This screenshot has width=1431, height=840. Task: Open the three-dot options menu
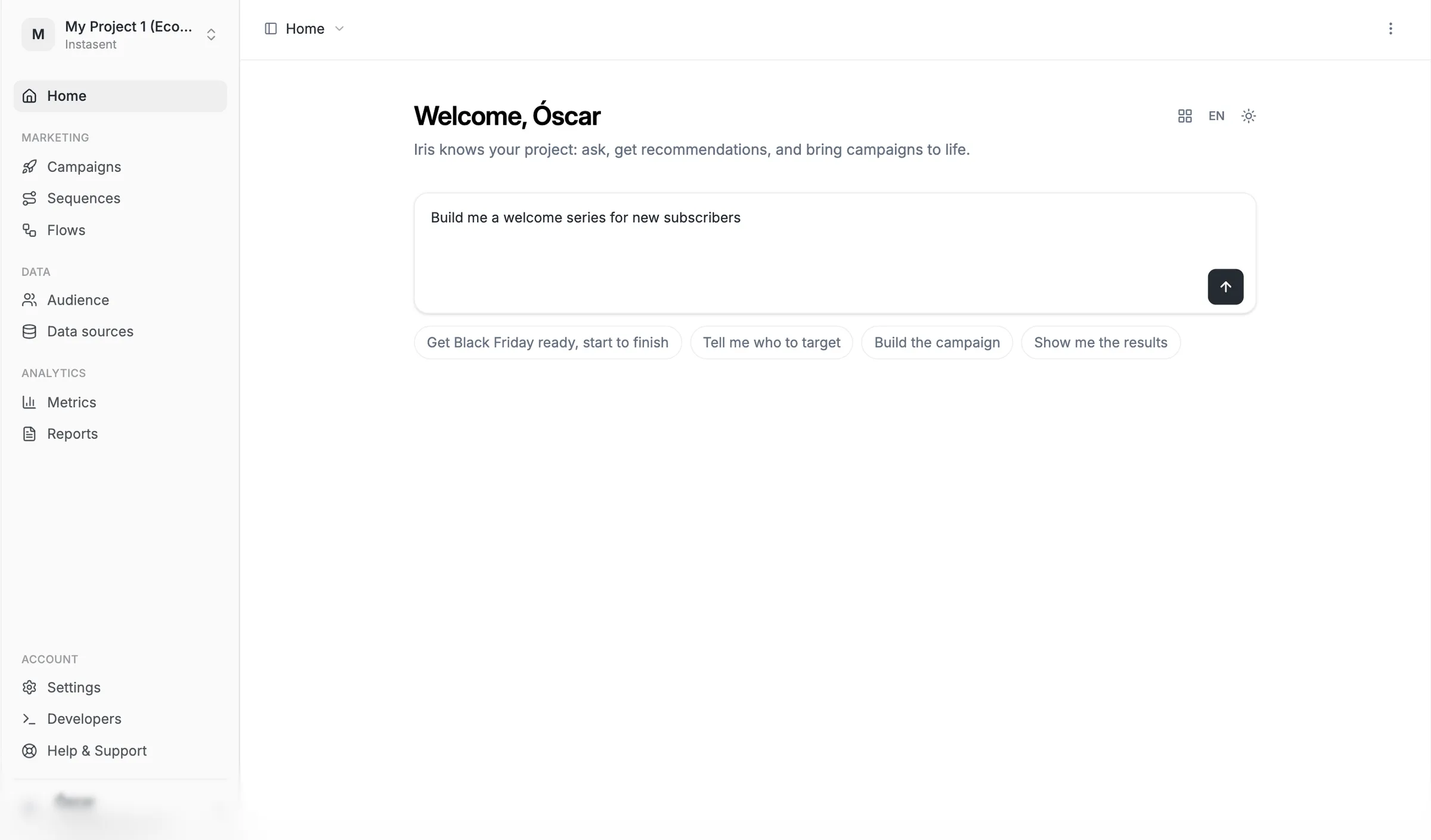tap(1390, 29)
